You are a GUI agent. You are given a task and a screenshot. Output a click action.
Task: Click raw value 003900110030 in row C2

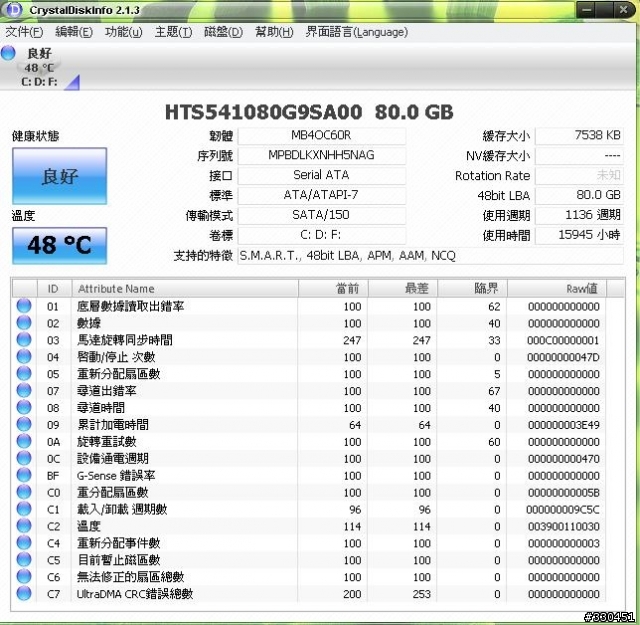tap(563, 527)
